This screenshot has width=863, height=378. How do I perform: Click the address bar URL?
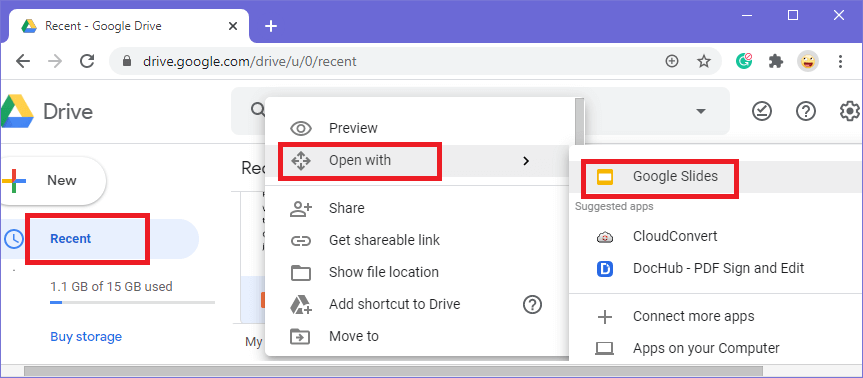pyautogui.click(x=249, y=62)
